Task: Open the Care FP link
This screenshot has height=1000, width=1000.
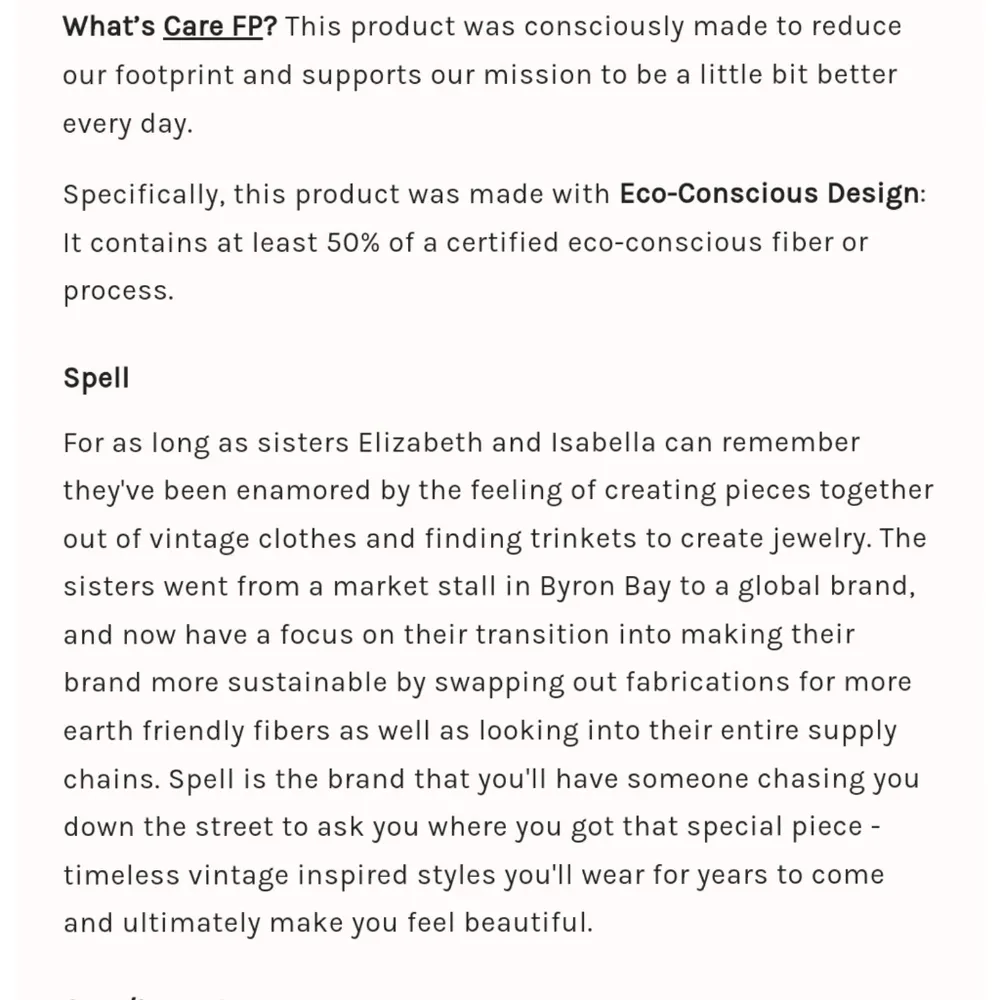Action: (212, 26)
